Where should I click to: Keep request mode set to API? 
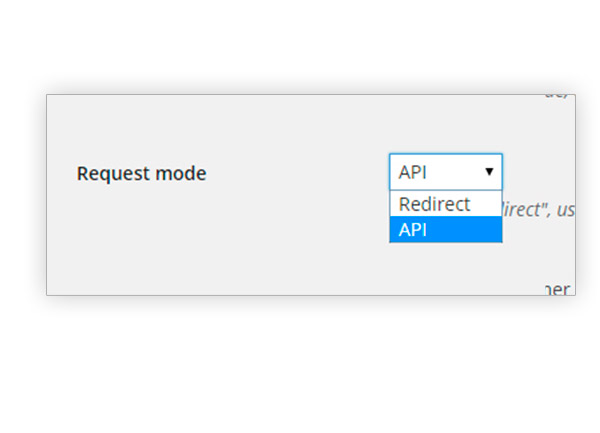tap(445, 230)
